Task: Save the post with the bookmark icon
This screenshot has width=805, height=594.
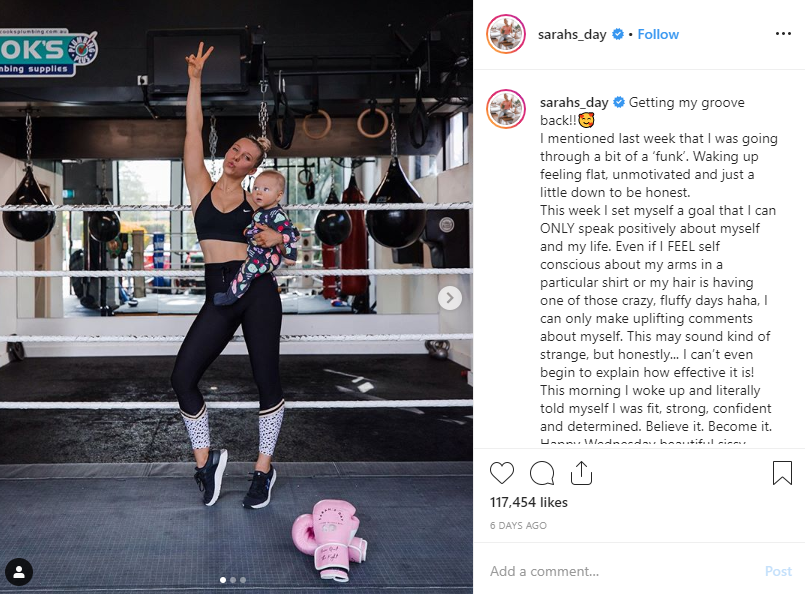Action: [x=782, y=473]
